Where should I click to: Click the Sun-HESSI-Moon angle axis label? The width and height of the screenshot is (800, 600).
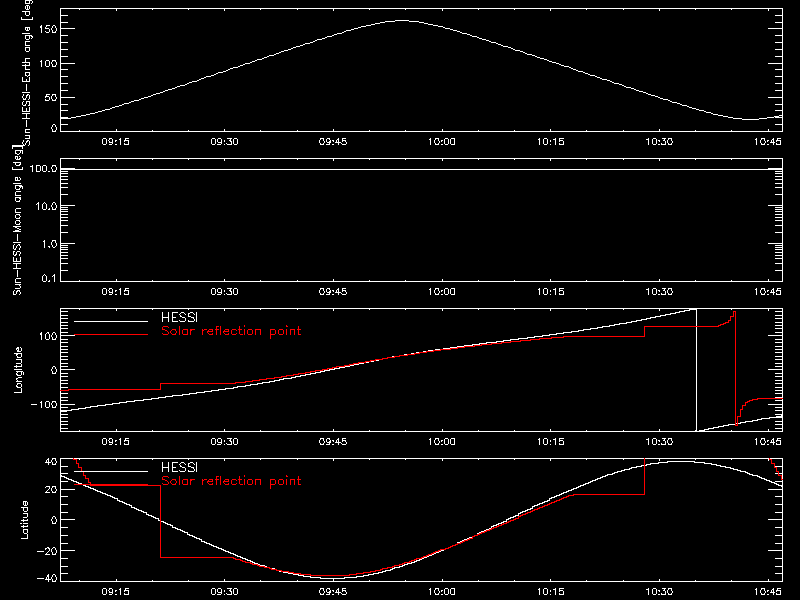point(17,220)
